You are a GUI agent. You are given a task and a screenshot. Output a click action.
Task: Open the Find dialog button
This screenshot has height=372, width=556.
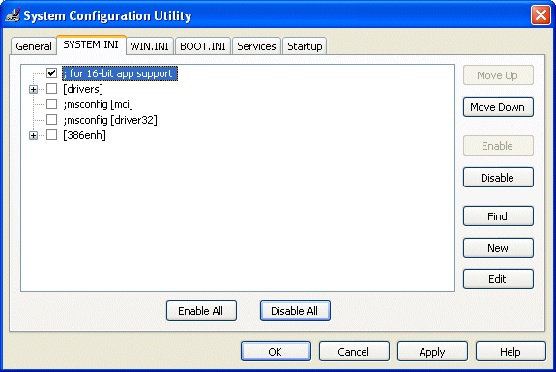498,216
